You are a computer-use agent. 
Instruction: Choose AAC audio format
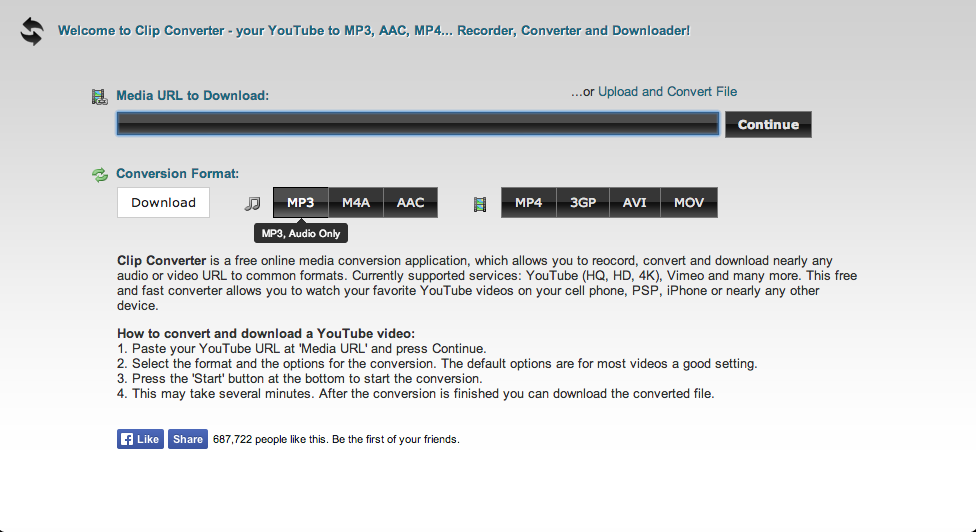point(411,202)
